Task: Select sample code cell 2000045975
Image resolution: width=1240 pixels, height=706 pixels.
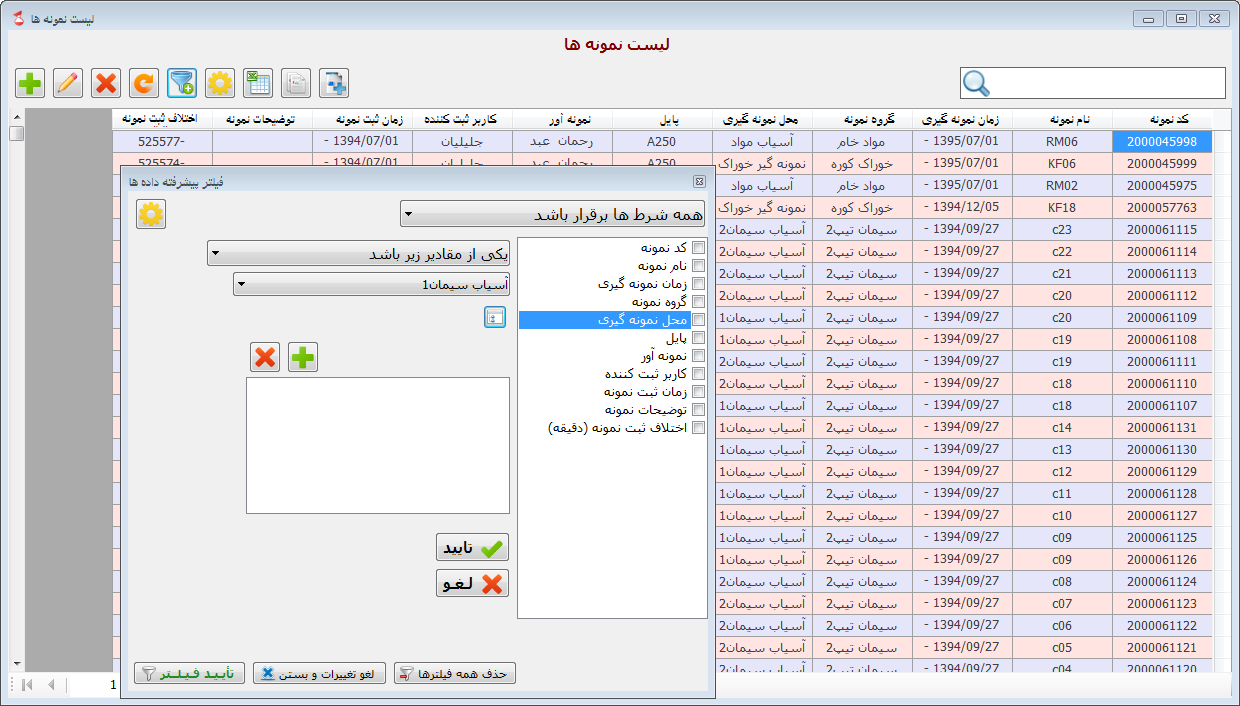Action: click(1162, 186)
